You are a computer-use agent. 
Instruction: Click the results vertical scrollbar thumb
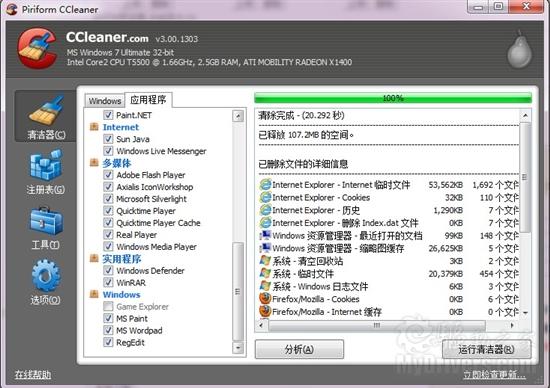coord(525,177)
